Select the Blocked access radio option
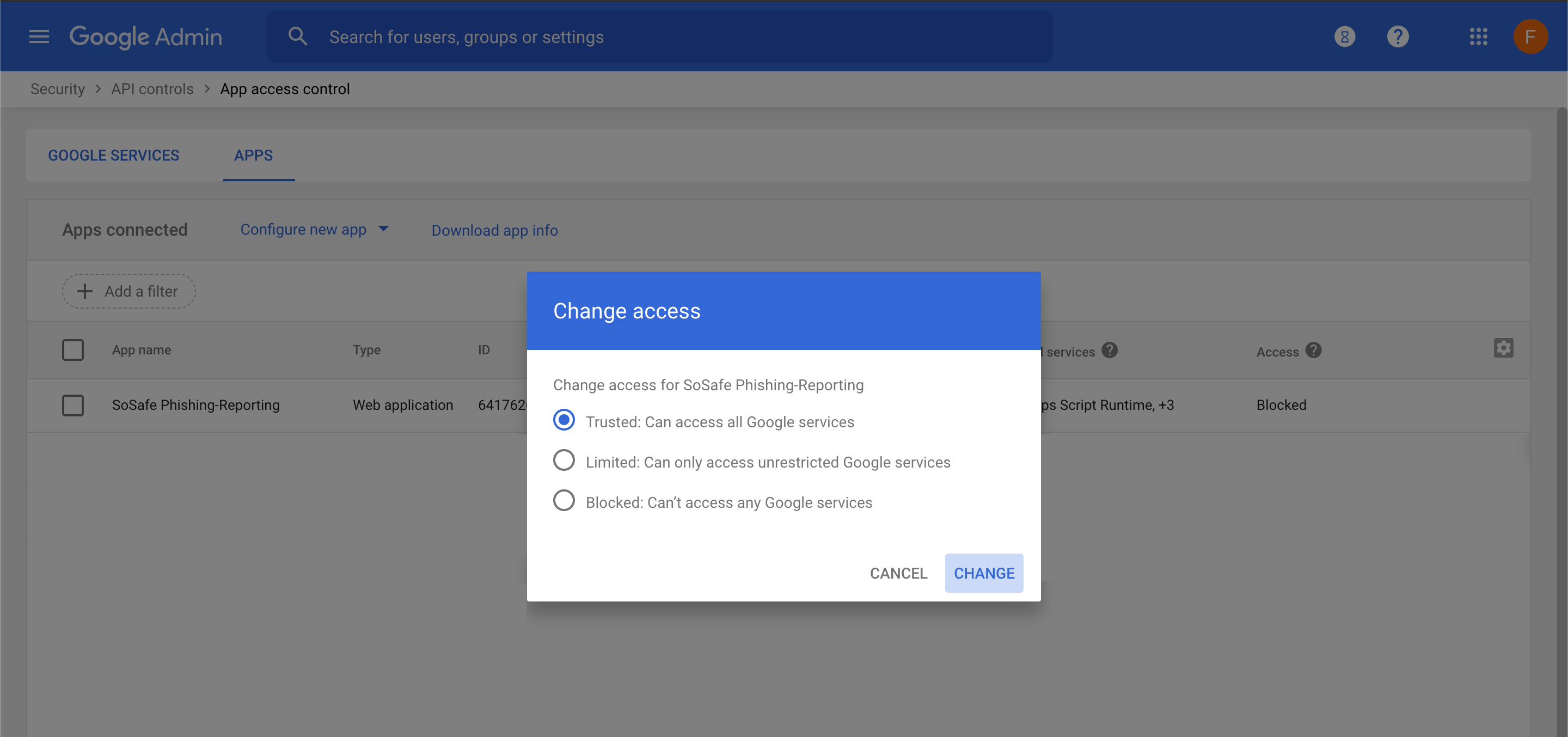Screen dimensions: 1568x737 (x=563, y=501)
